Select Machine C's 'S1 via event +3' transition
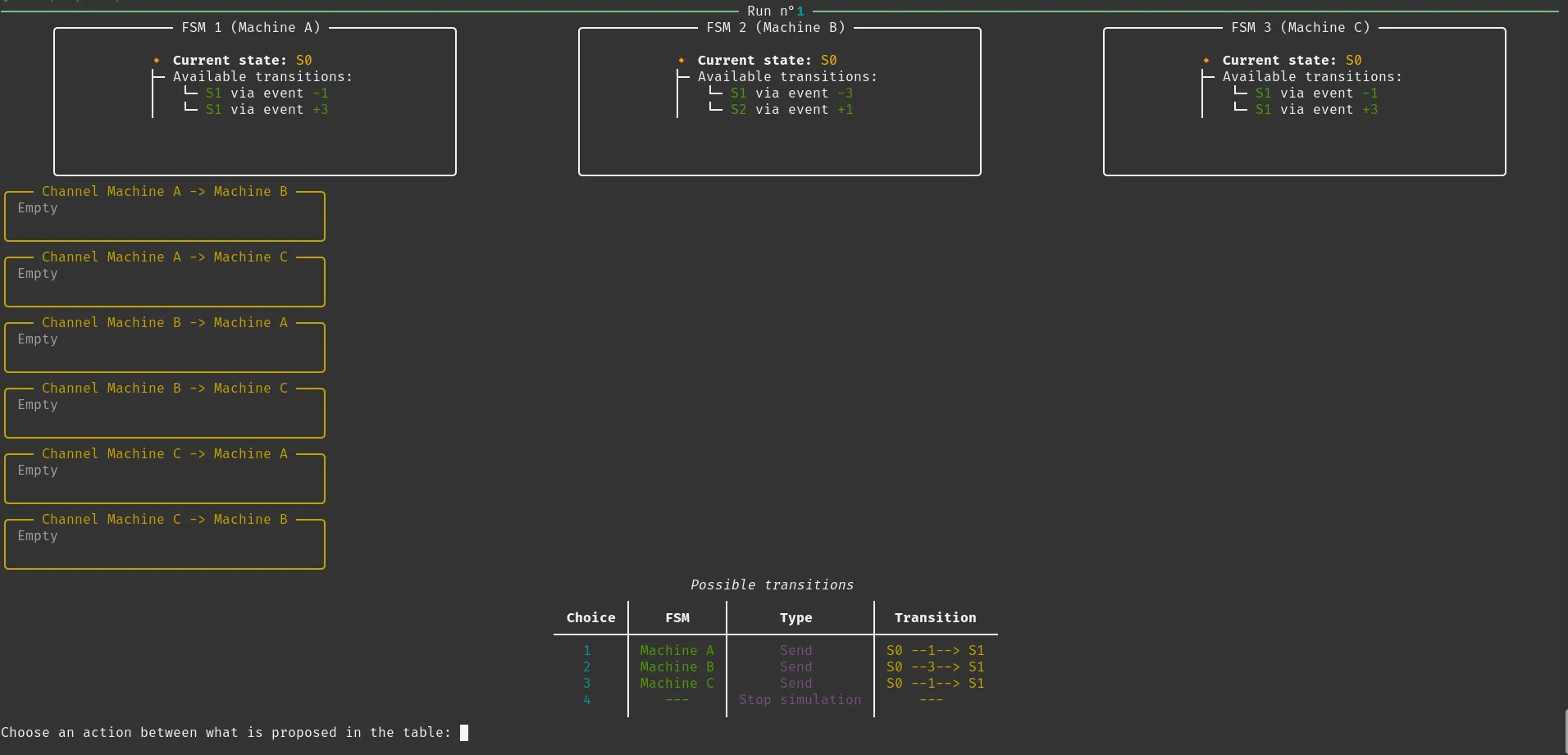The image size is (1568, 755). point(1316,110)
